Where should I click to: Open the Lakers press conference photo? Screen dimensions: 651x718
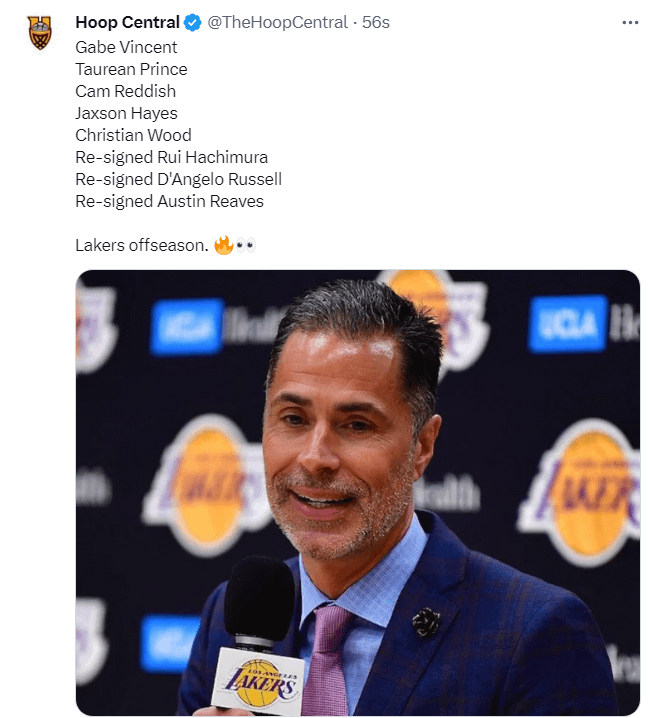pyautogui.click(x=357, y=492)
